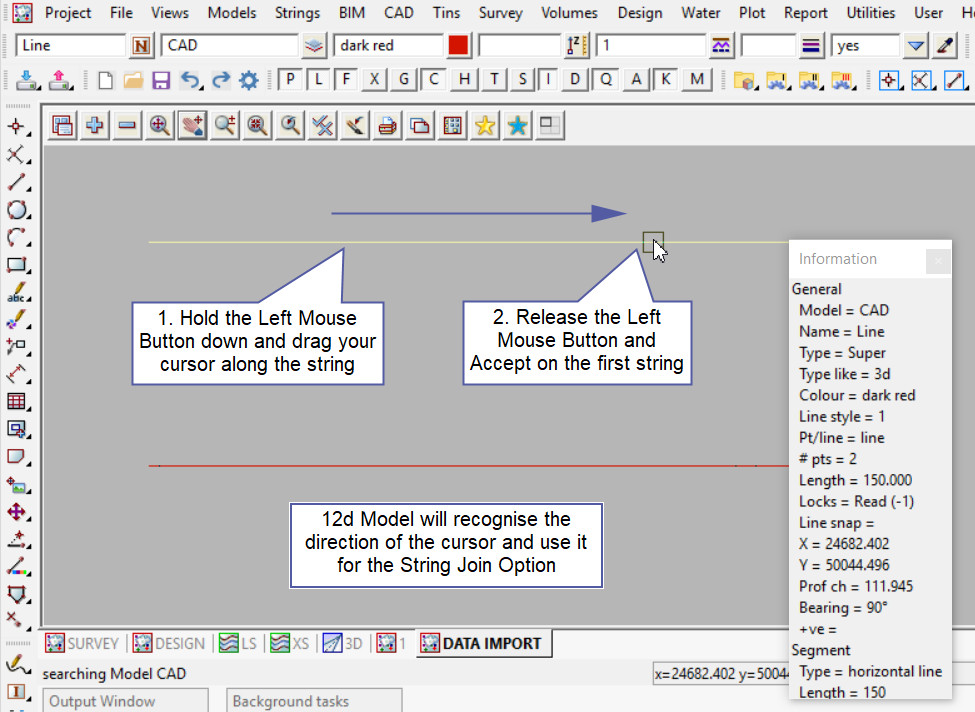Select the circle creation tool
The image size is (975, 712).
[16, 210]
